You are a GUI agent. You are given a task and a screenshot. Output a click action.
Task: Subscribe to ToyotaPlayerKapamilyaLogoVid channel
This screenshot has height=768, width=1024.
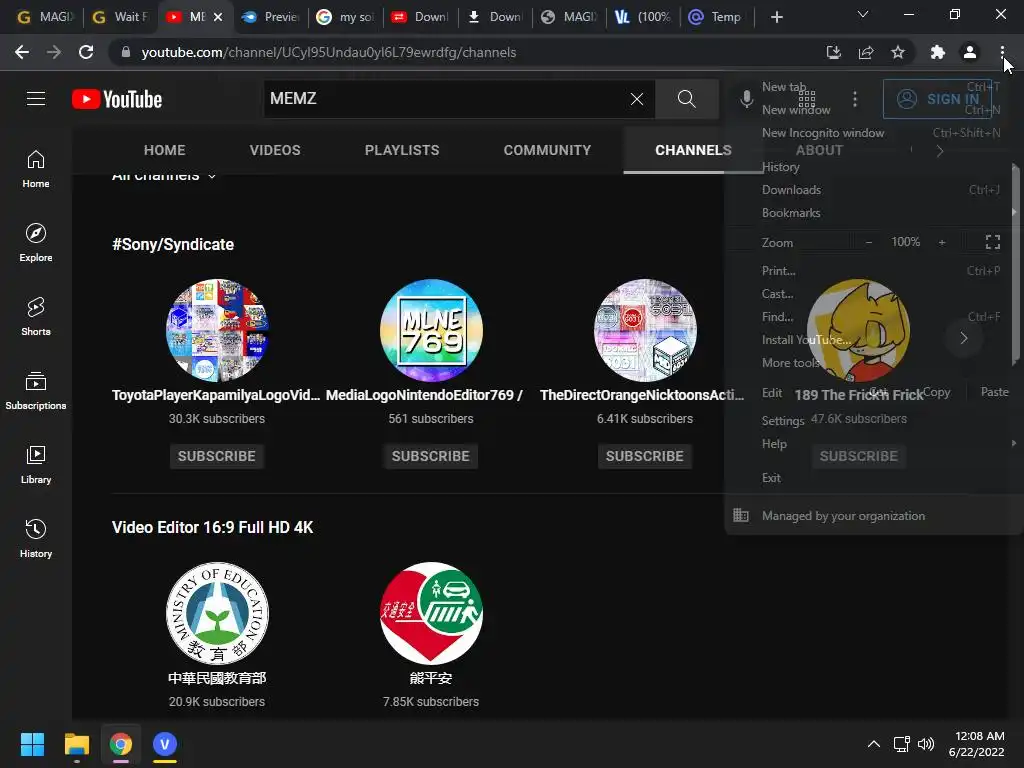coord(217,456)
